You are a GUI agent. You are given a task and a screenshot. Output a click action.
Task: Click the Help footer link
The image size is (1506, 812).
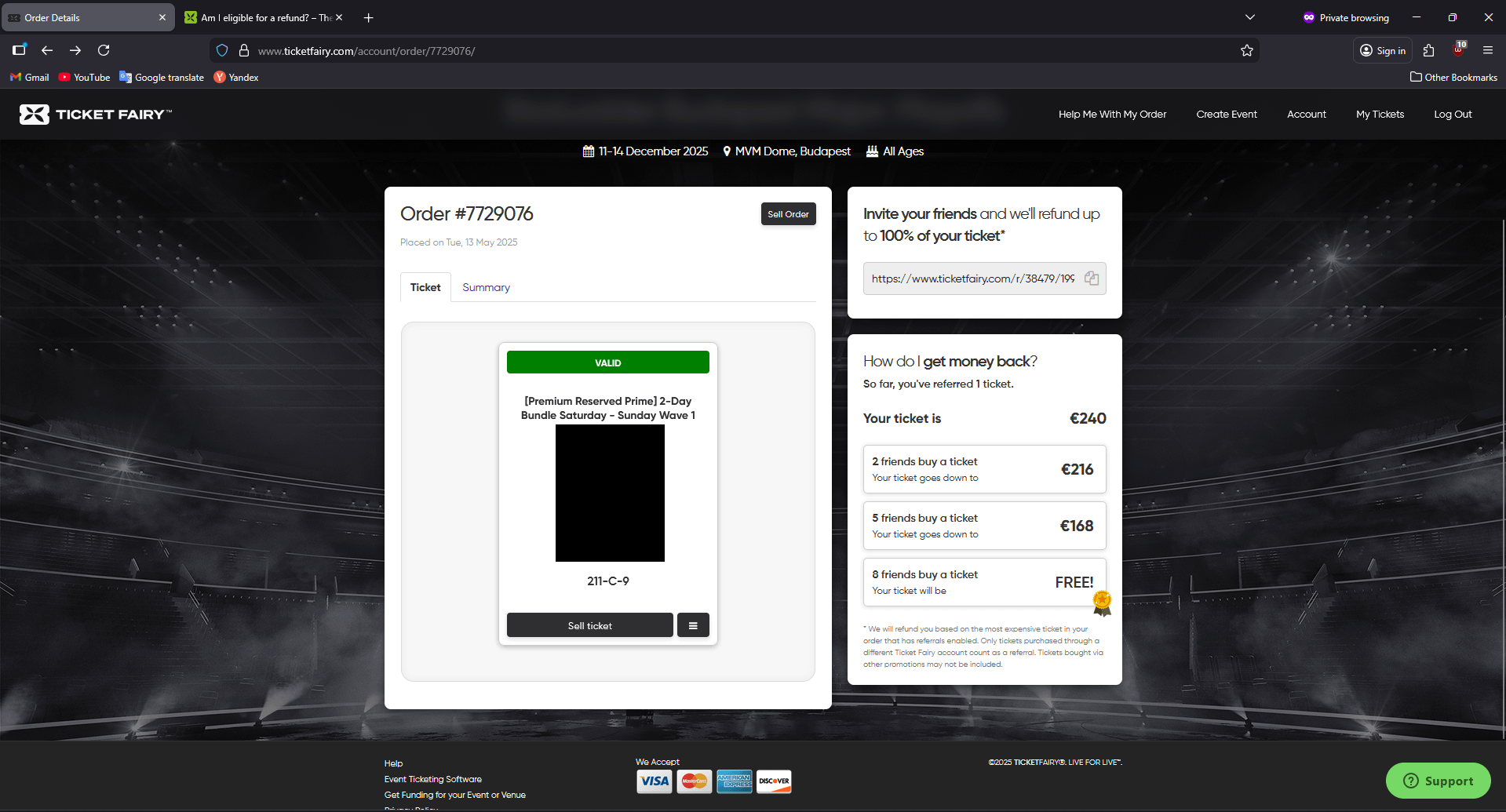[x=393, y=763]
